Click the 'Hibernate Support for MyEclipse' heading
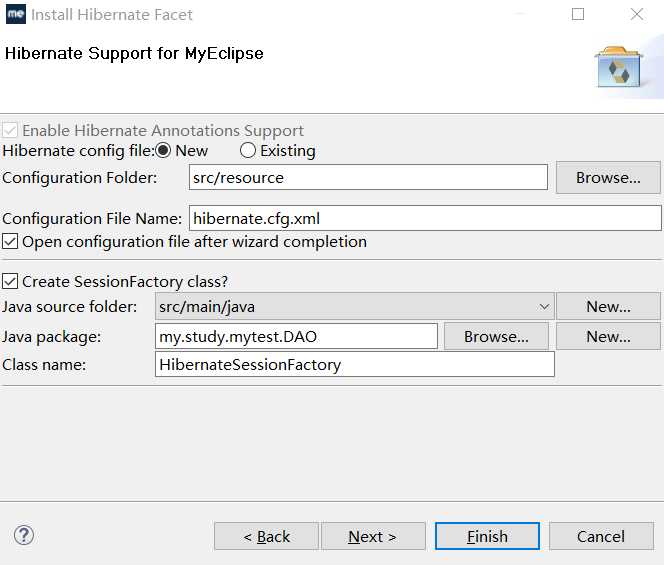This screenshot has height=565, width=664. pos(134,54)
